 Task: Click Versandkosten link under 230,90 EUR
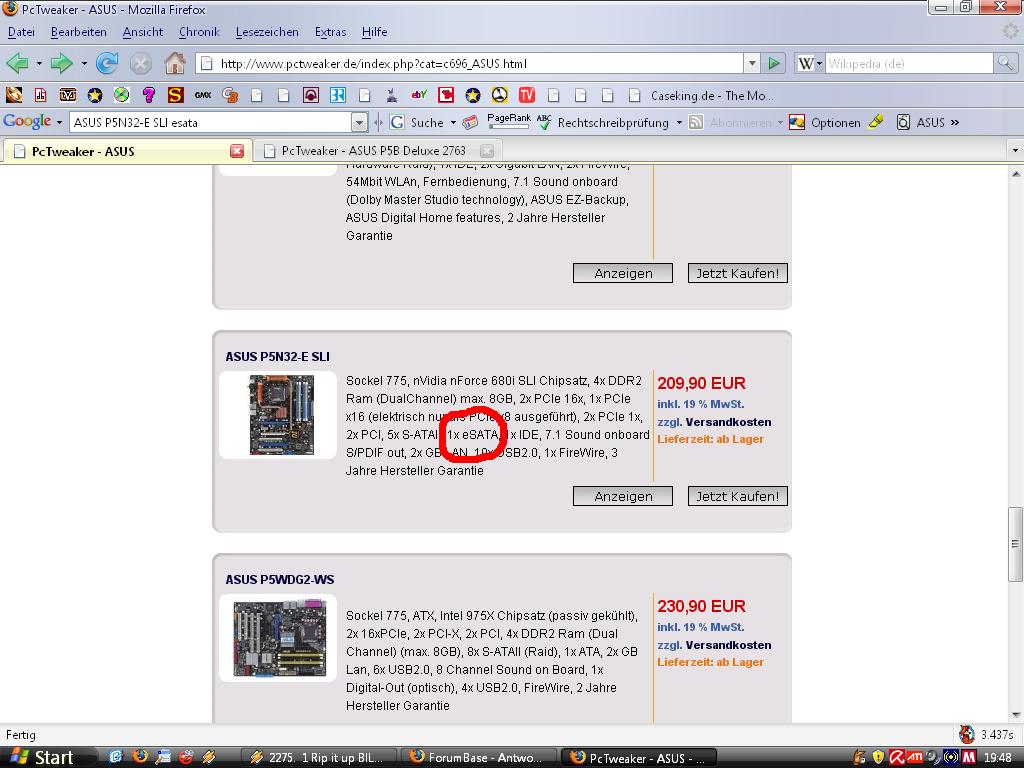728,645
